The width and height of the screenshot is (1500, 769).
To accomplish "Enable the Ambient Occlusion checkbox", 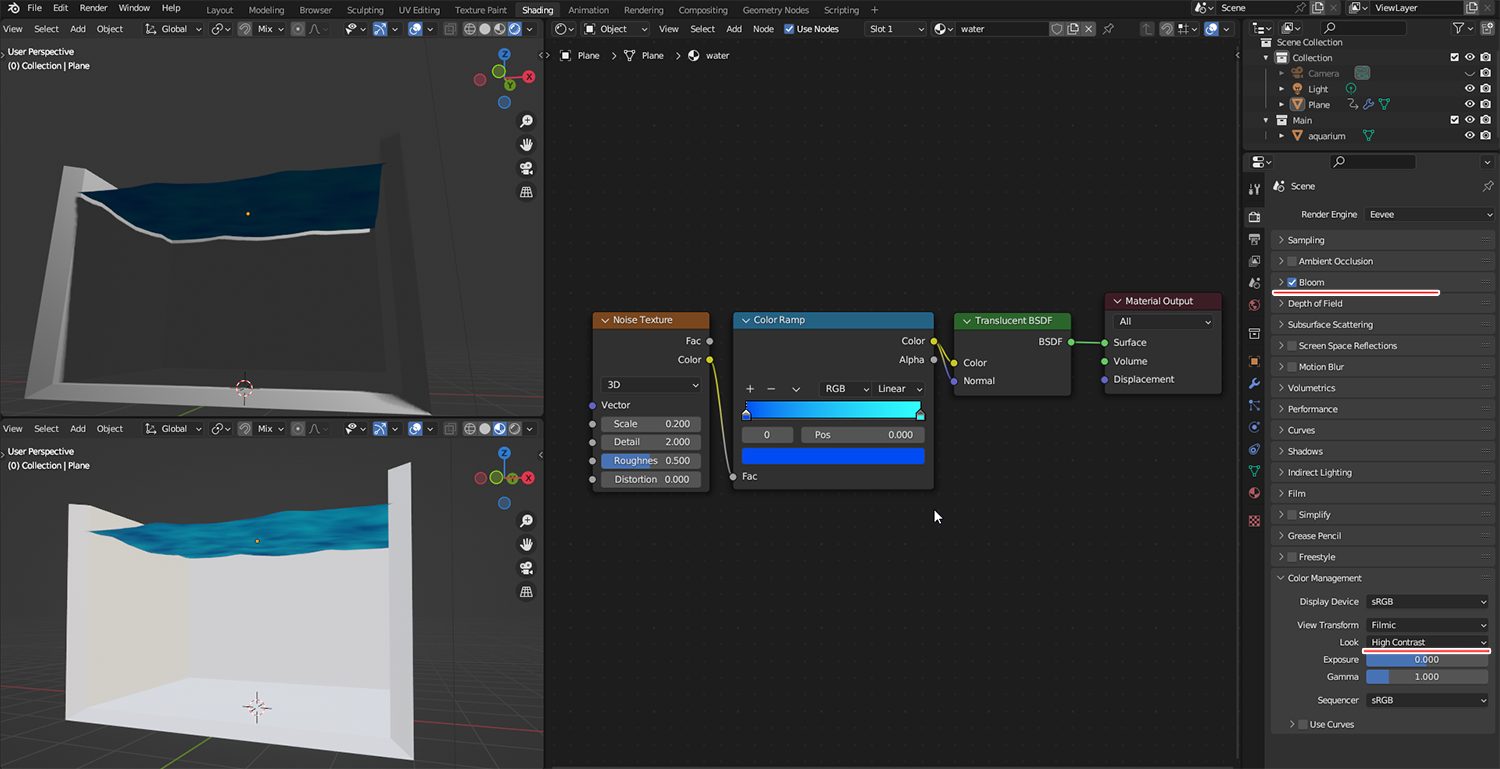I will pyautogui.click(x=1292, y=262).
